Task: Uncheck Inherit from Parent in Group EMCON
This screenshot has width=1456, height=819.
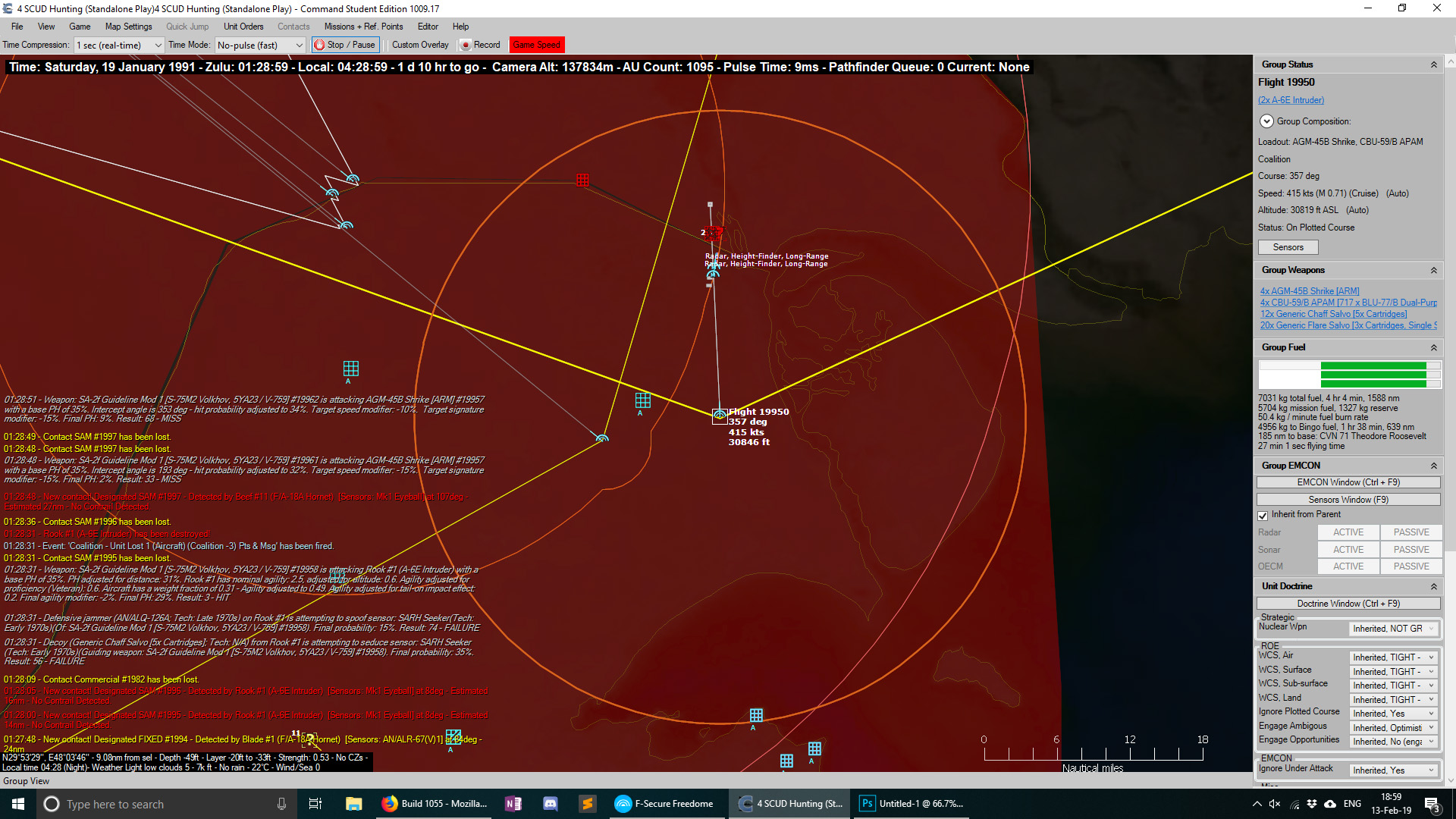Action: point(1263,515)
